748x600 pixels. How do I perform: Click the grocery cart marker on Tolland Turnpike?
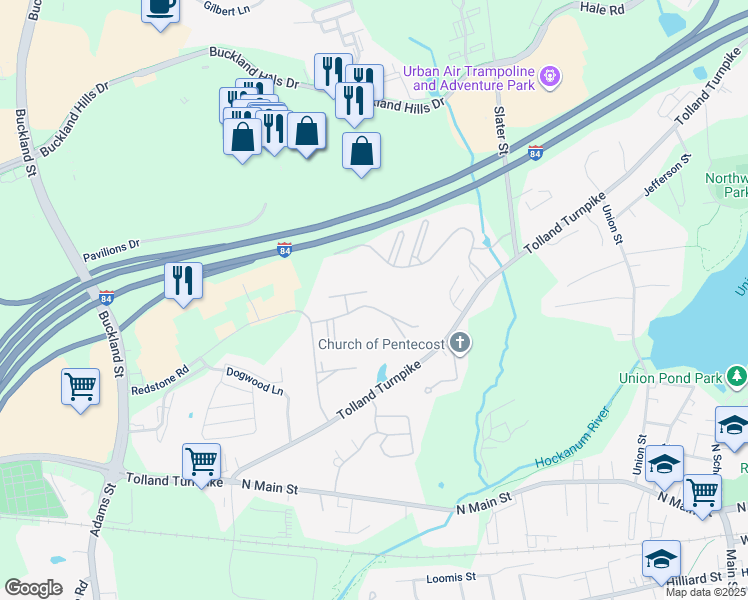(201, 462)
